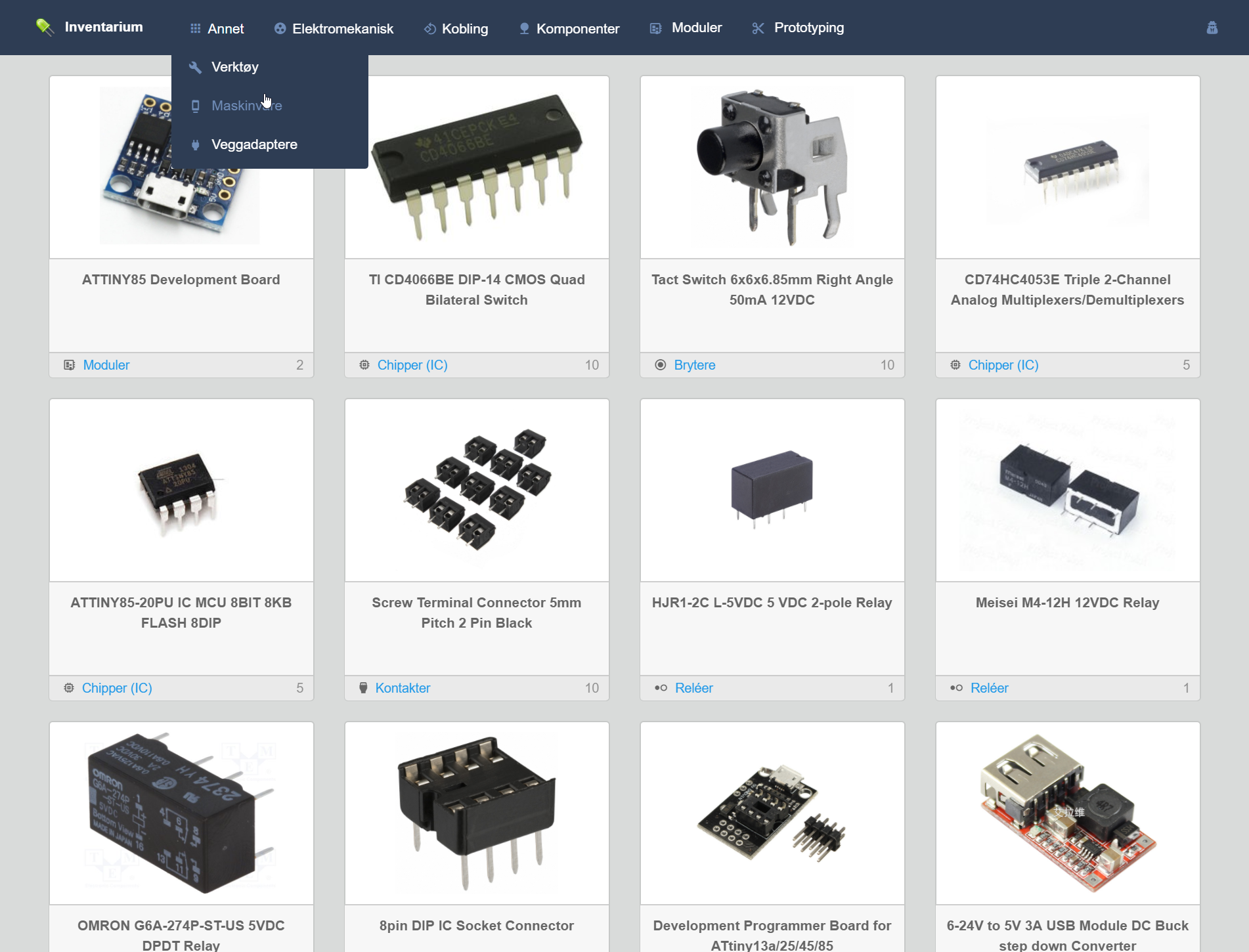Open Tact Switch 6x6x6.85mm title
The height and width of the screenshot is (952, 1249).
(x=772, y=290)
